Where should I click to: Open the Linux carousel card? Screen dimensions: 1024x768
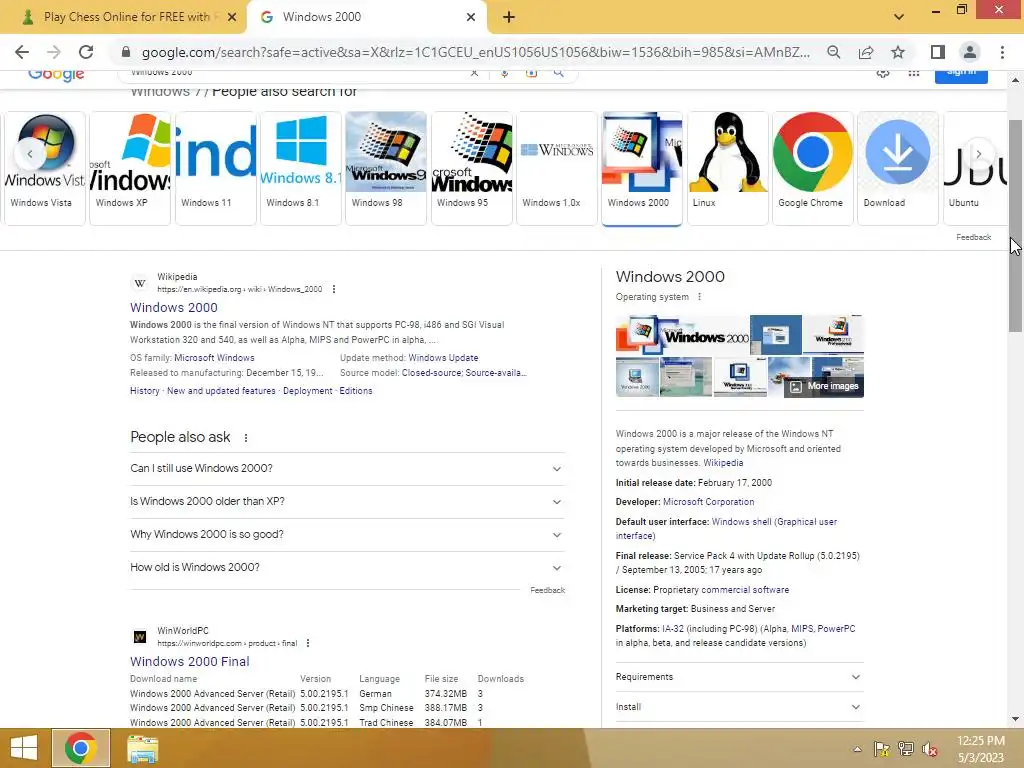728,168
